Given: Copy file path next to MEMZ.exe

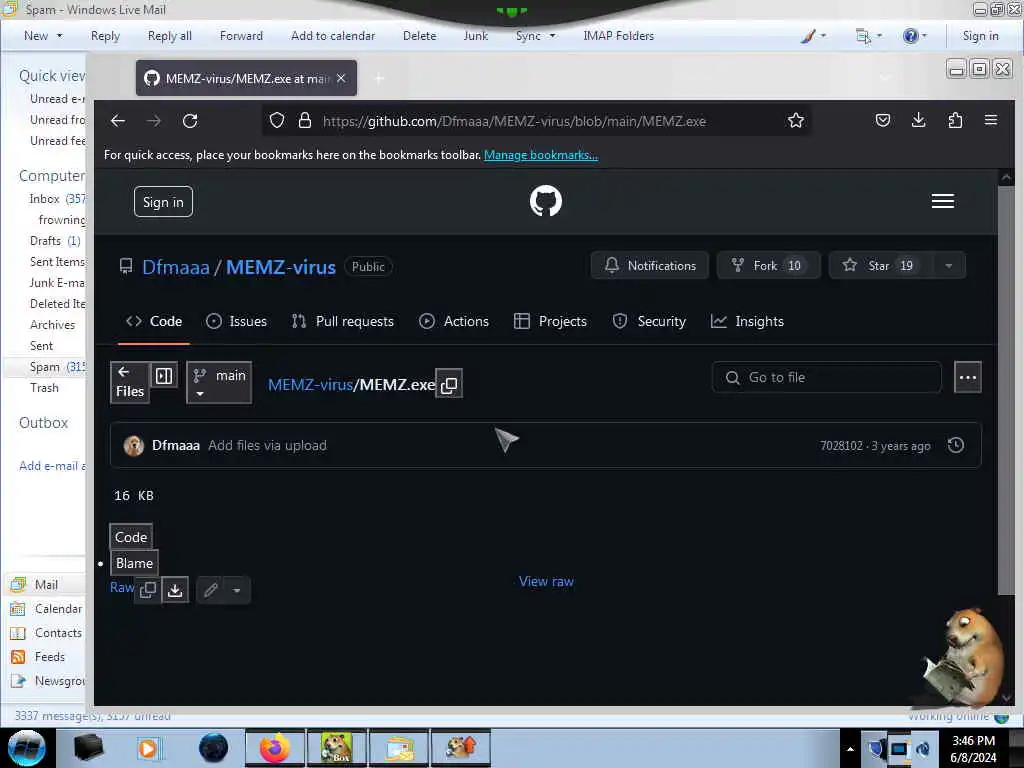Looking at the screenshot, I should (449, 385).
